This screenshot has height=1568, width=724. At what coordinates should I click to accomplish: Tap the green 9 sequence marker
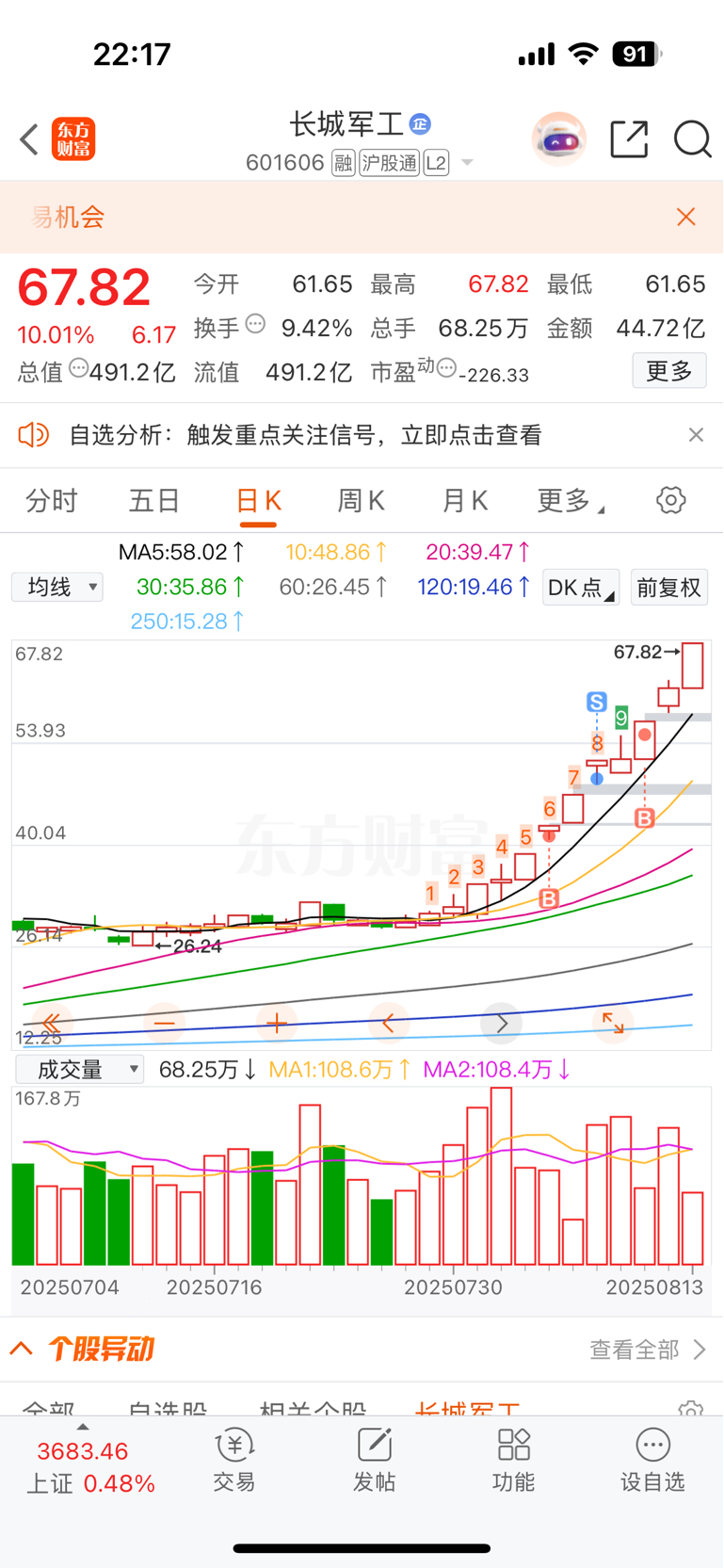pos(621,719)
